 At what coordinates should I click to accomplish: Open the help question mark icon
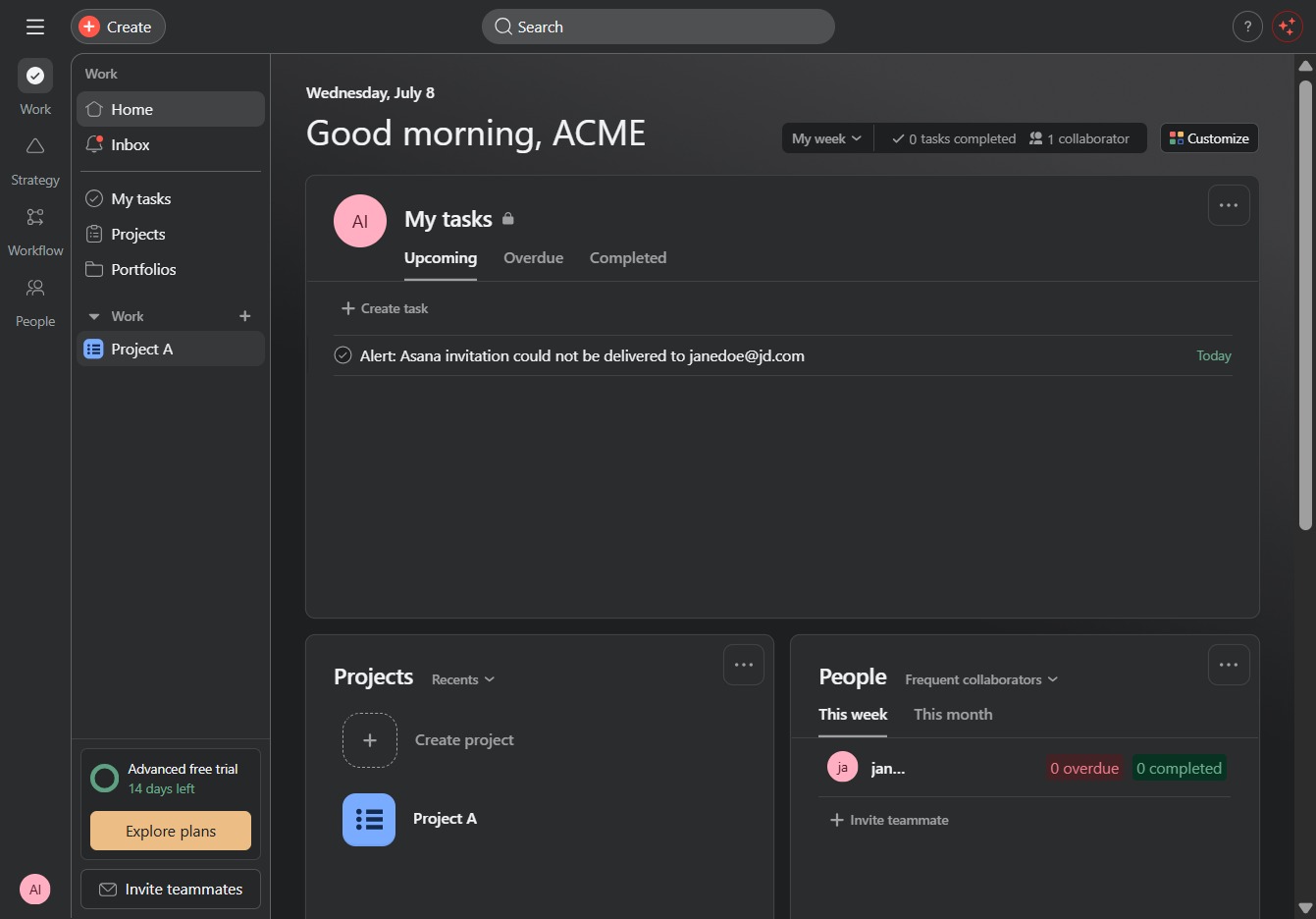[x=1247, y=27]
